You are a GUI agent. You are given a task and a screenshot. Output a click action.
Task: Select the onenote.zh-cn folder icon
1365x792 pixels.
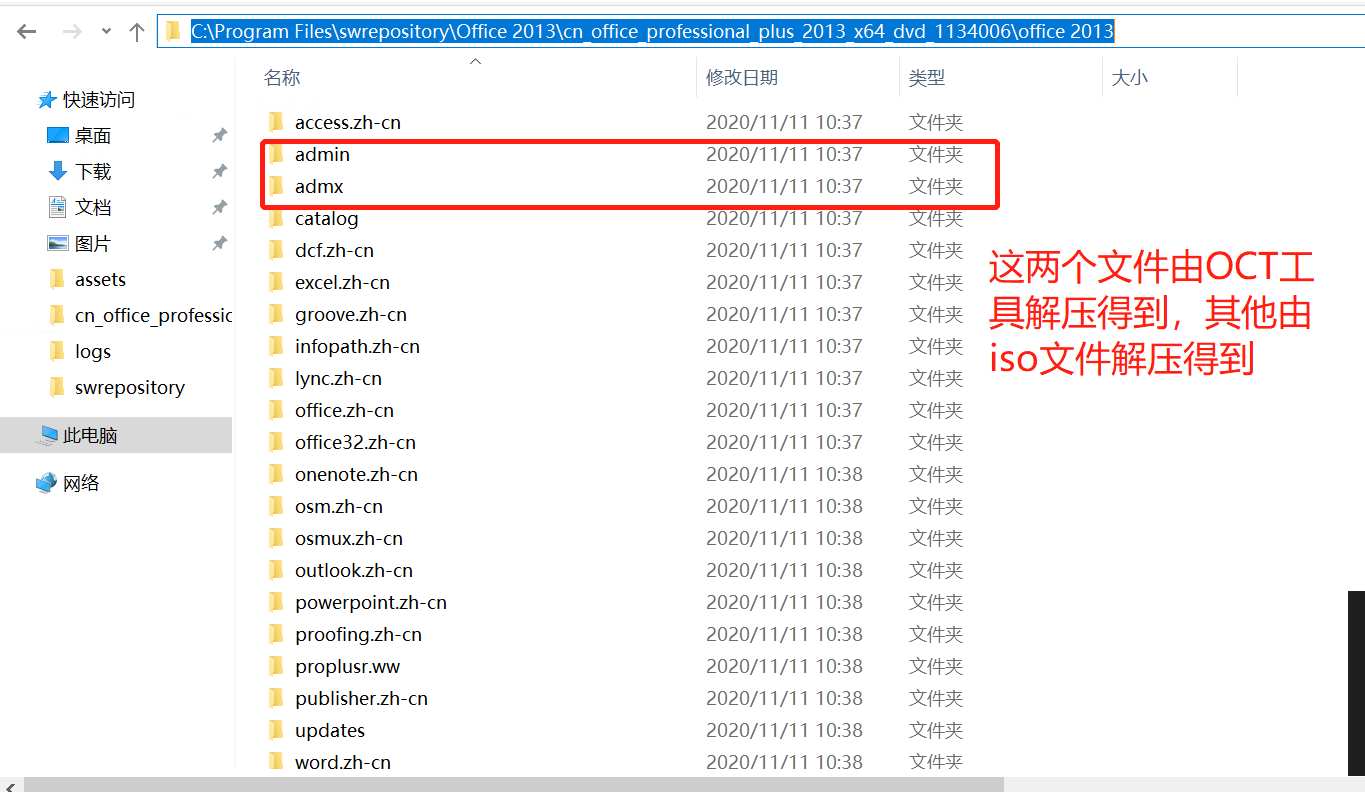tap(277, 474)
